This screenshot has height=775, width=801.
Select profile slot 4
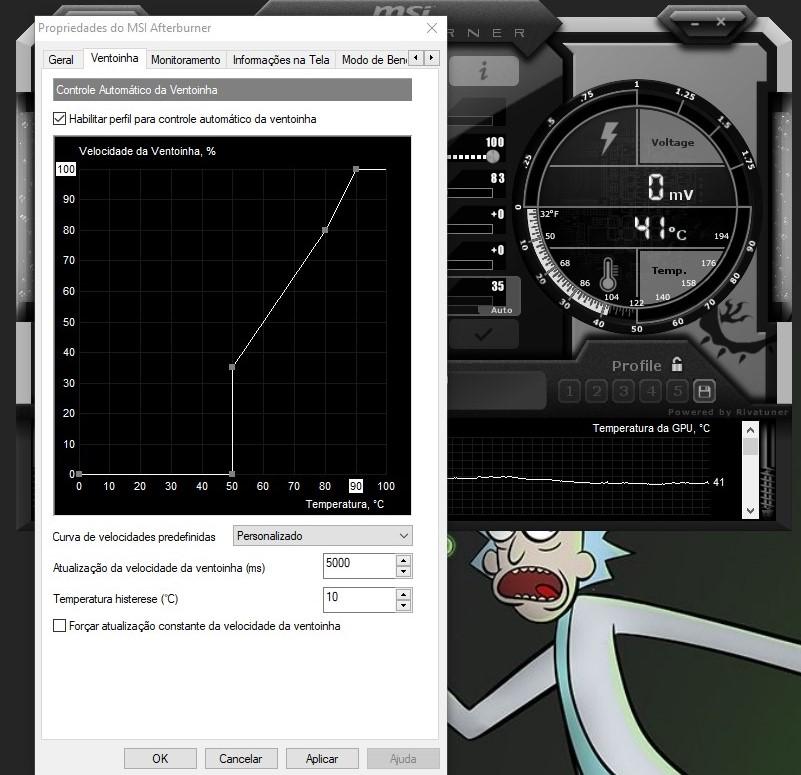pos(651,391)
